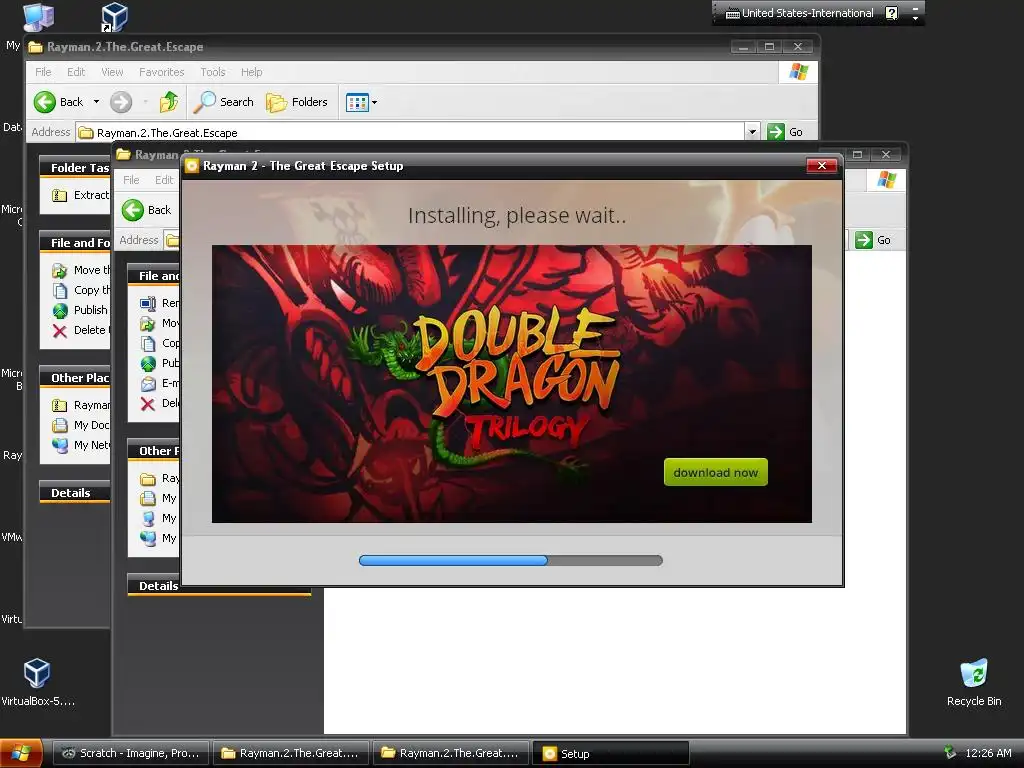This screenshot has height=768, width=1024.
Task: Open File menu in middle Rayman window
Action: point(131,180)
